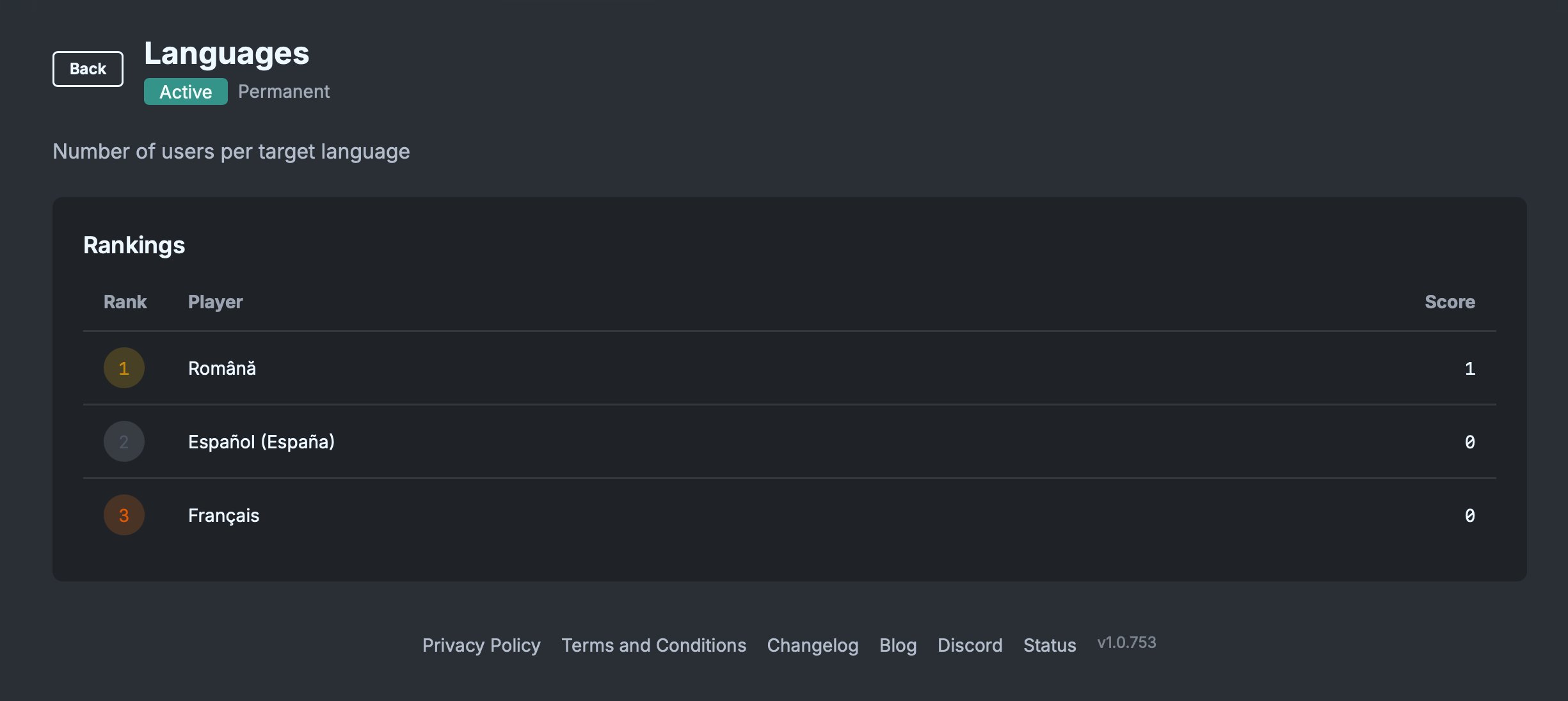Click the Player column header
The width and height of the screenshot is (1568, 701).
click(x=215, y=302)
